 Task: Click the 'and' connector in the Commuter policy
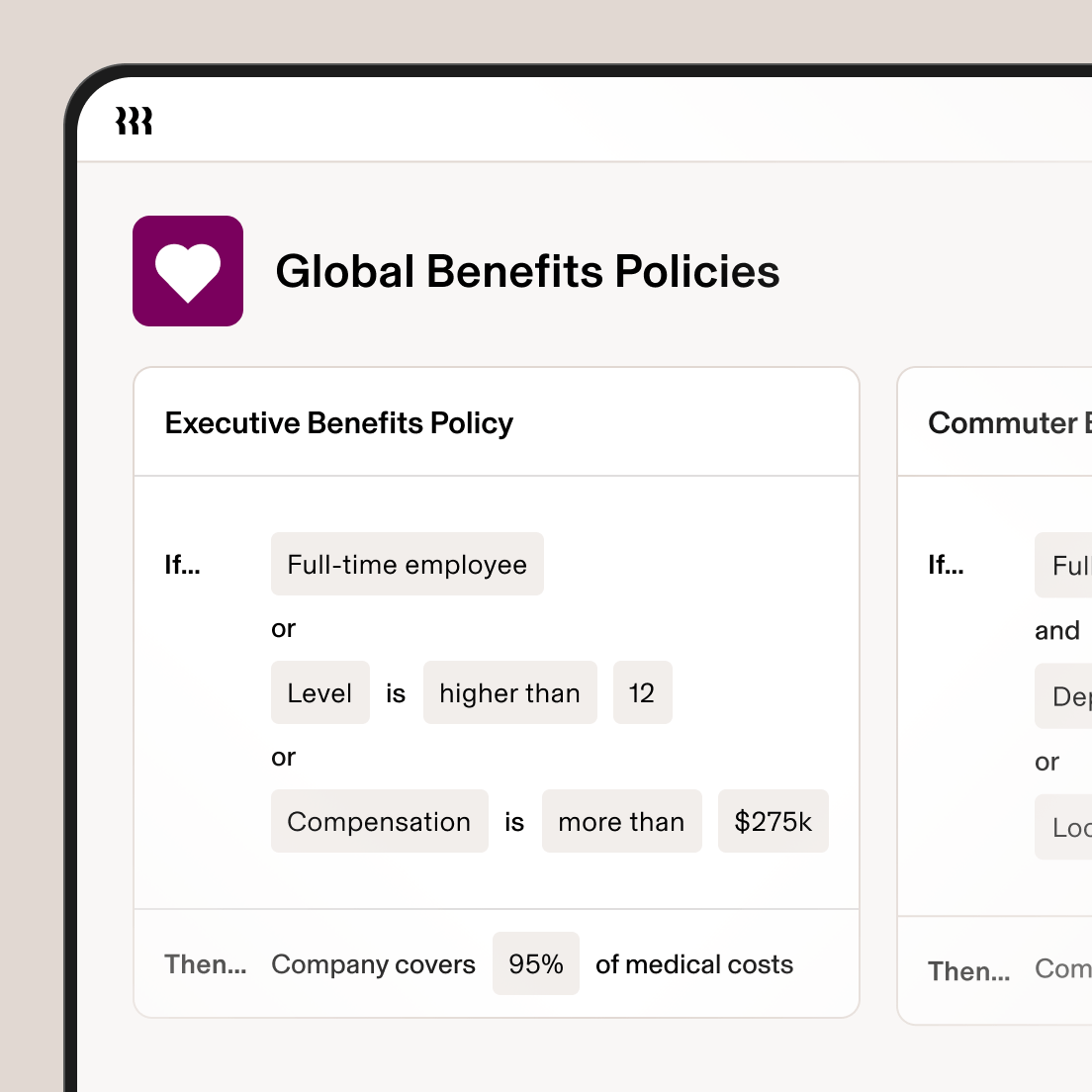1057,630
